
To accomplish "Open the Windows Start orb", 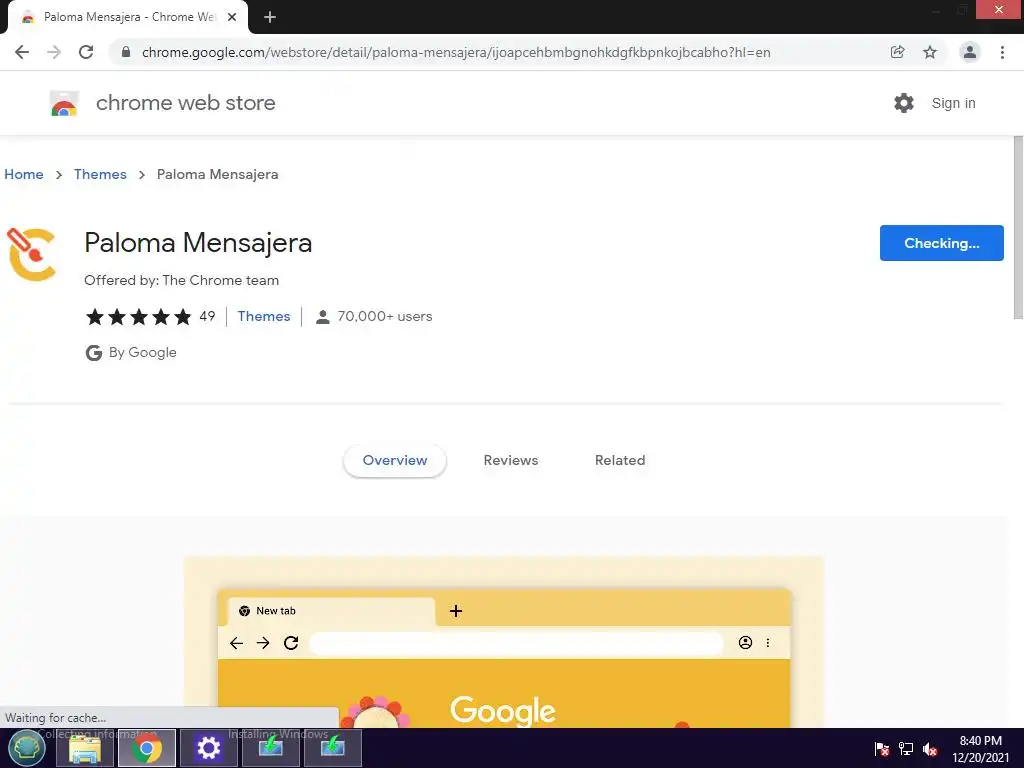I will point(26,748).
